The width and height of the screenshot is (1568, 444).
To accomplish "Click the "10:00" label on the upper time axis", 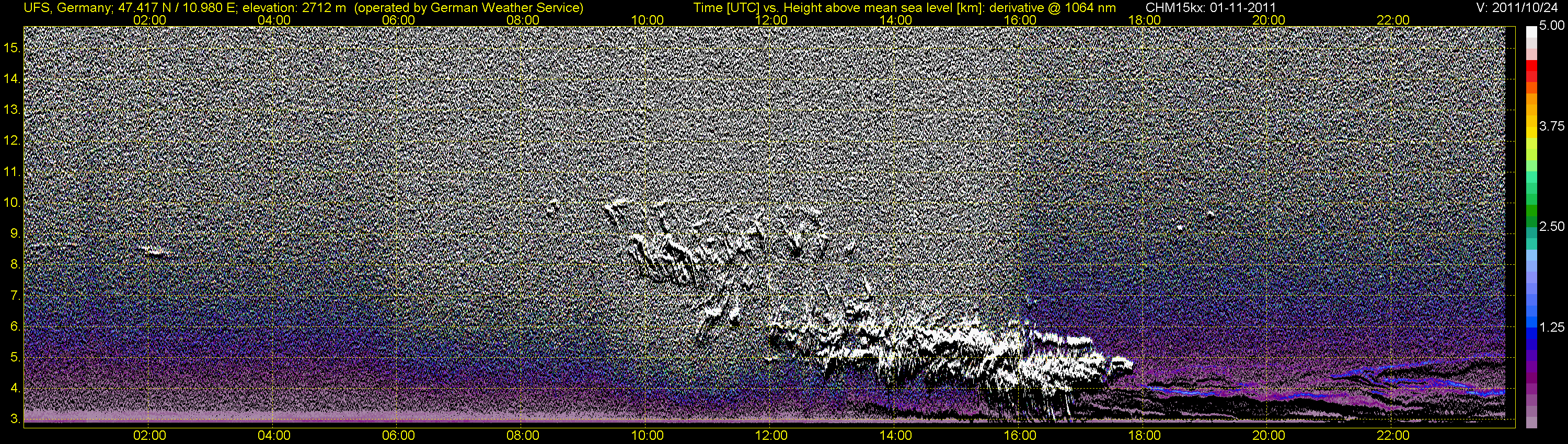I will point(647,20).
